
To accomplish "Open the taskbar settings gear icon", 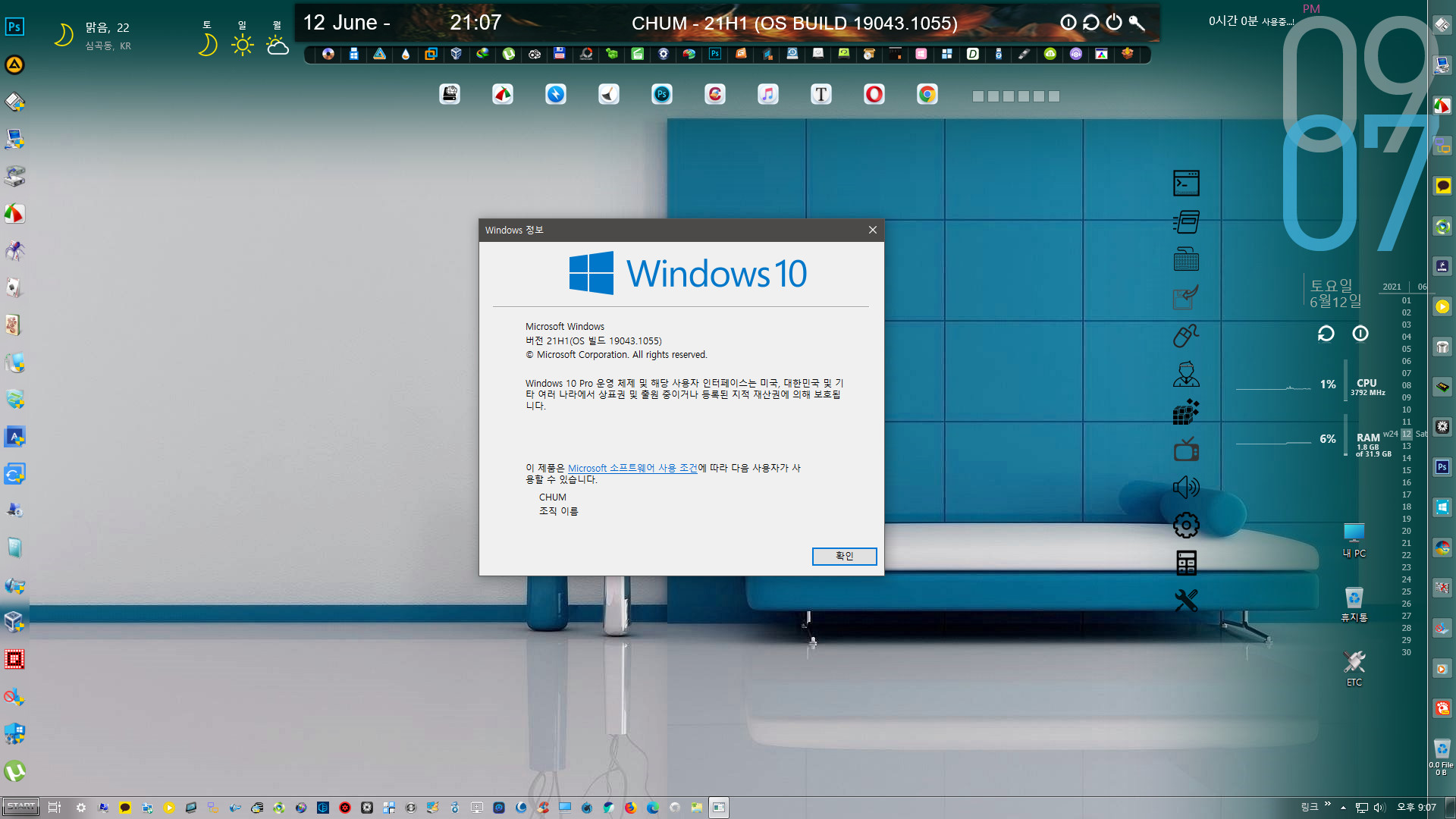I will click(x=80, y=808).
